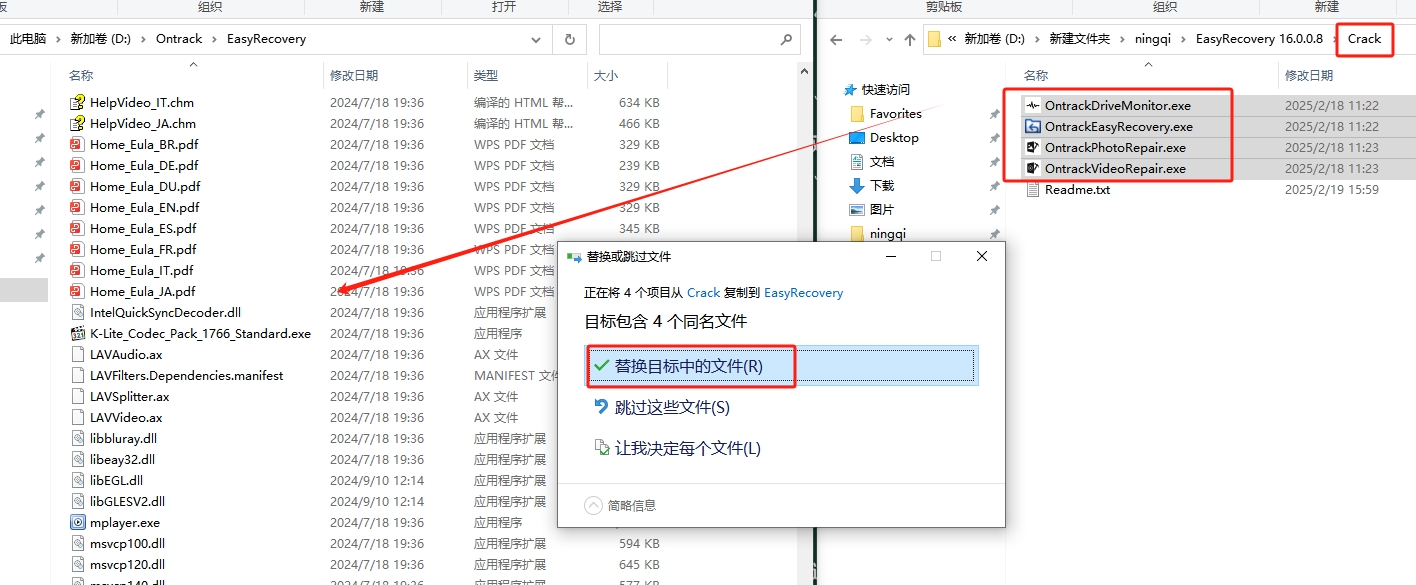Click the Favorites folder icon in sidebar
1416x585 pixels.
tap(856, 113)
